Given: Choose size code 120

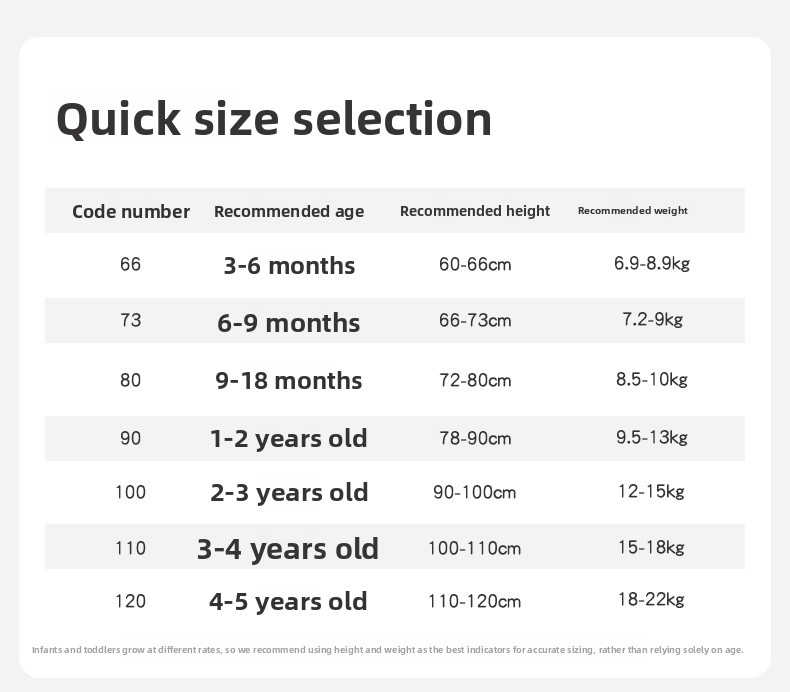Looking at the screenshot, I should coord(130,601).
